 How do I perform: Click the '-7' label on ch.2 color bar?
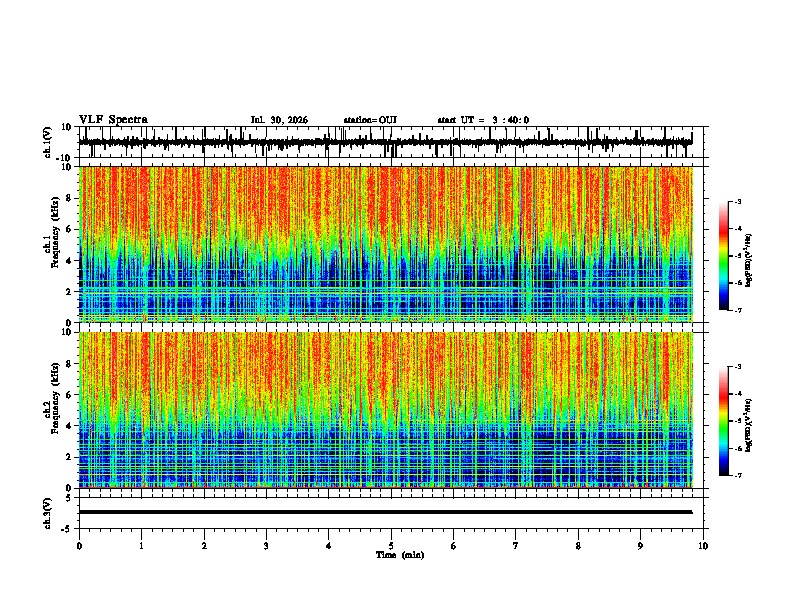(738, 475)
